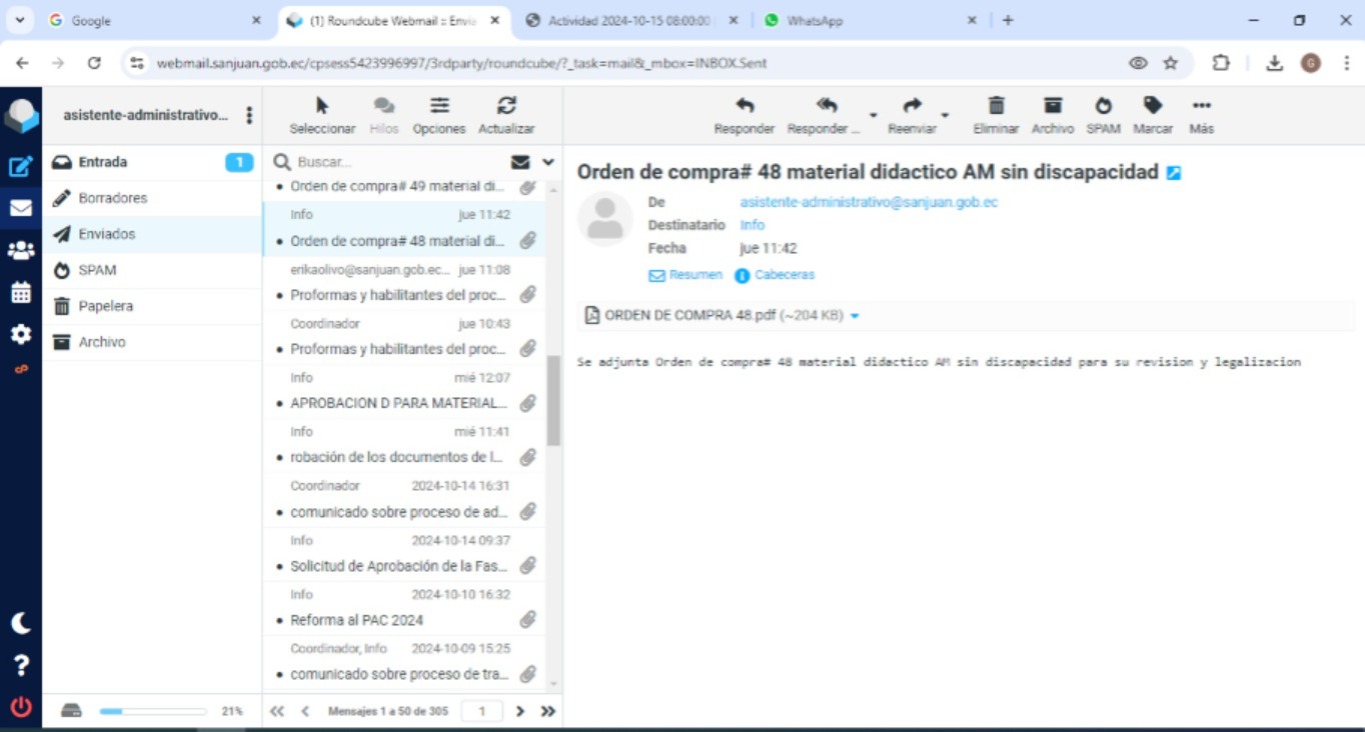Toggle Resumen view of message headers

[x=686, y=275]
